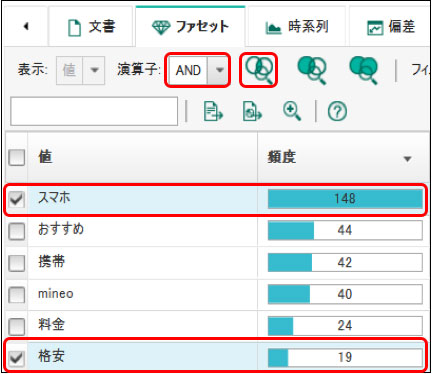Image resolution: width=432 pixels, height=374 pixels.
Task: Click the frequency bar showing 19
Action: tap(345, 357)
